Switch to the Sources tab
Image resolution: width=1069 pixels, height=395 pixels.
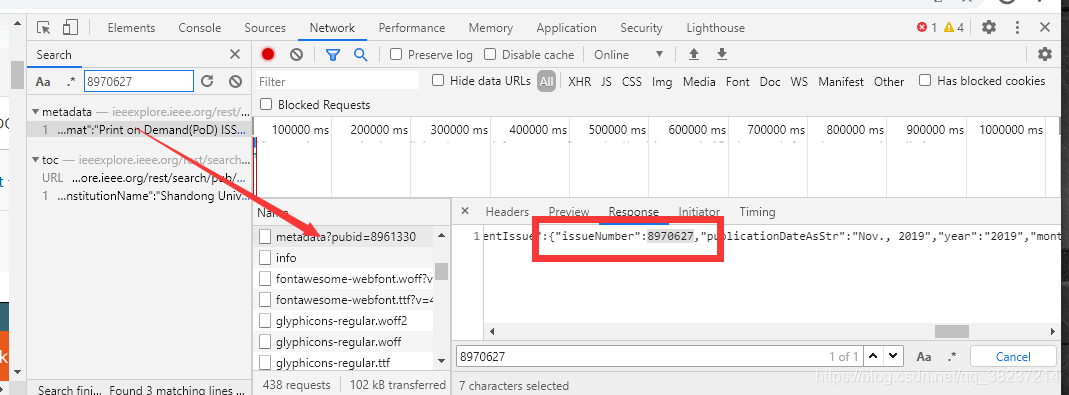point(265,28)
